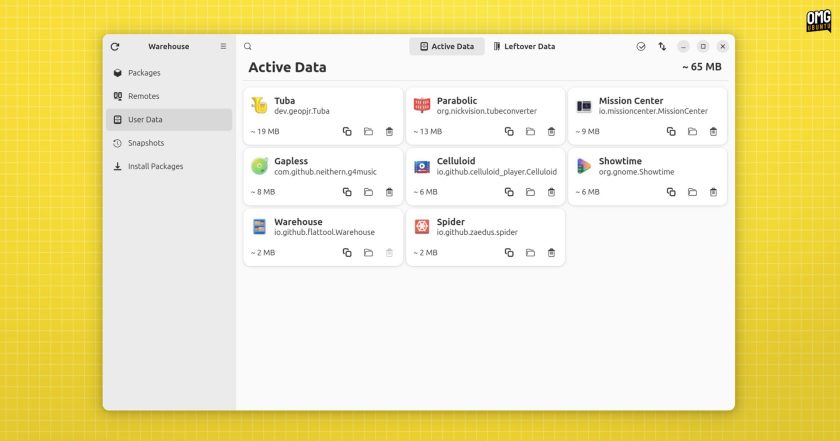Click 'io.github.celluloid_player.Celluloid' text

click(x=497, y=172)
